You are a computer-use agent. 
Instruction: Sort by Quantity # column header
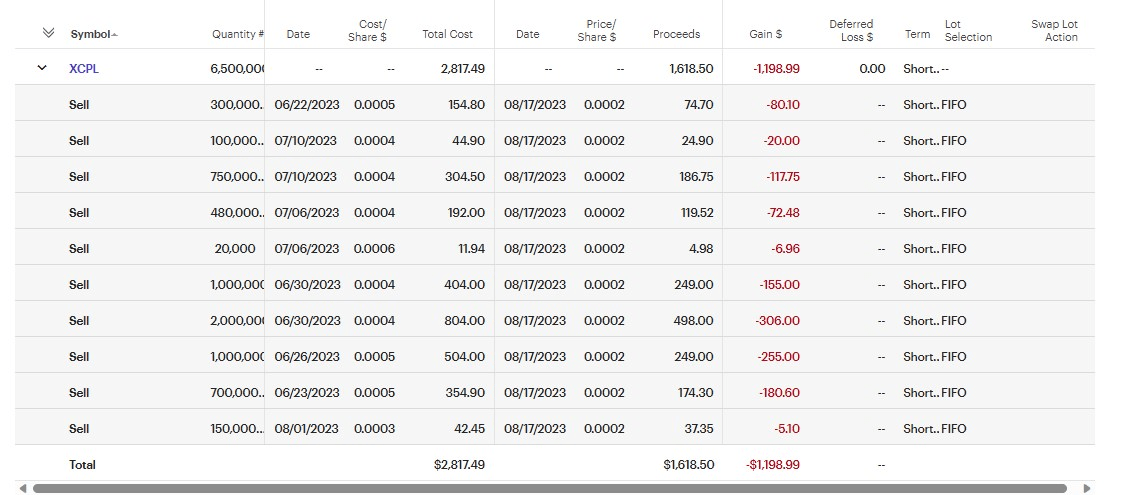coord(237,34)
